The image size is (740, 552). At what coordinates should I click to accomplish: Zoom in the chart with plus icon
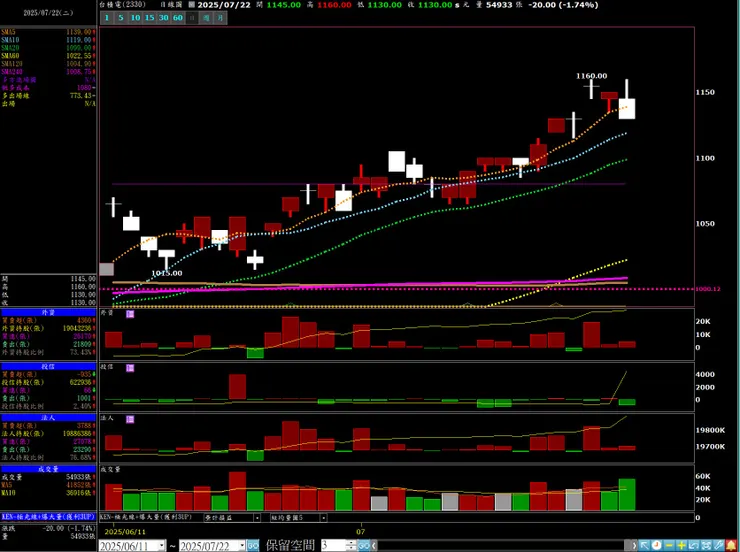click(681, 545)
